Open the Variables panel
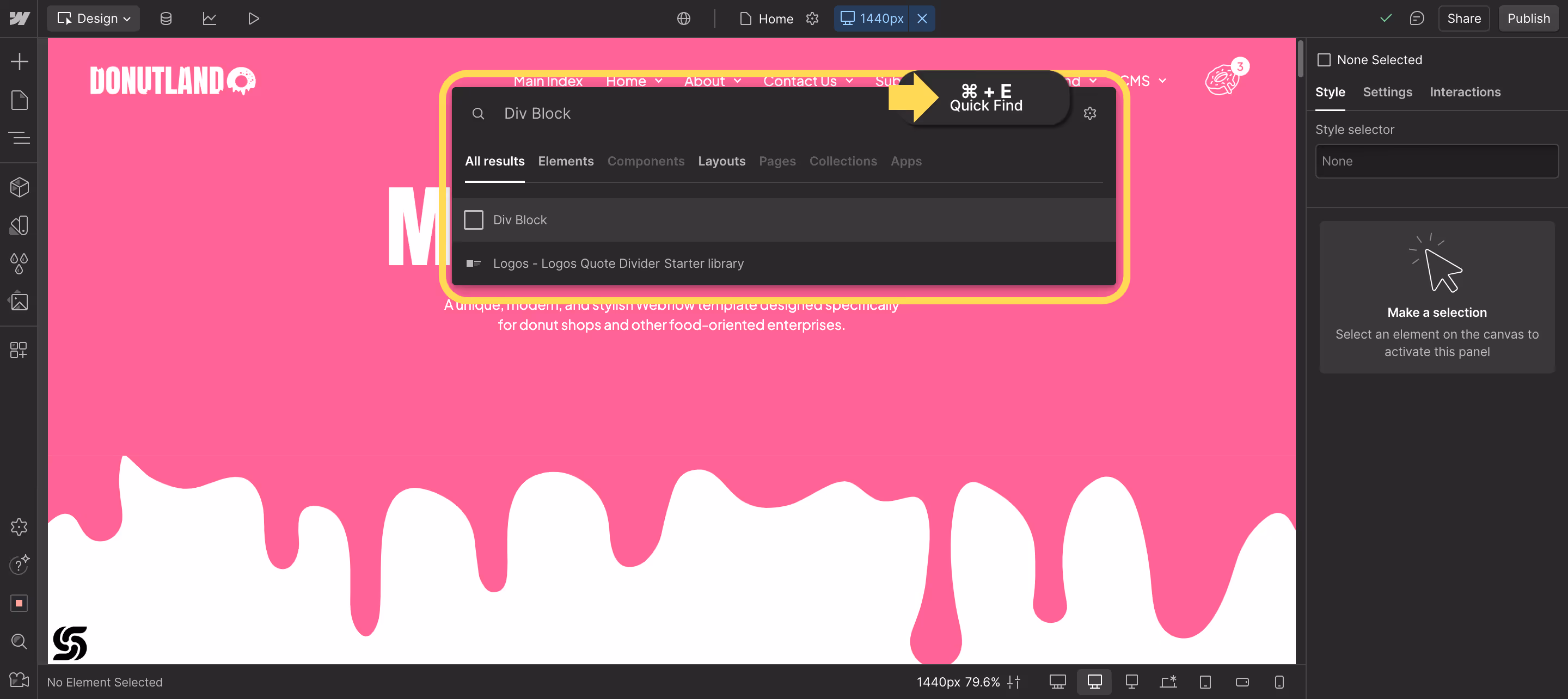Viewport: 1568px width, 699px height. pyautogui.click(x=19, y=225)
